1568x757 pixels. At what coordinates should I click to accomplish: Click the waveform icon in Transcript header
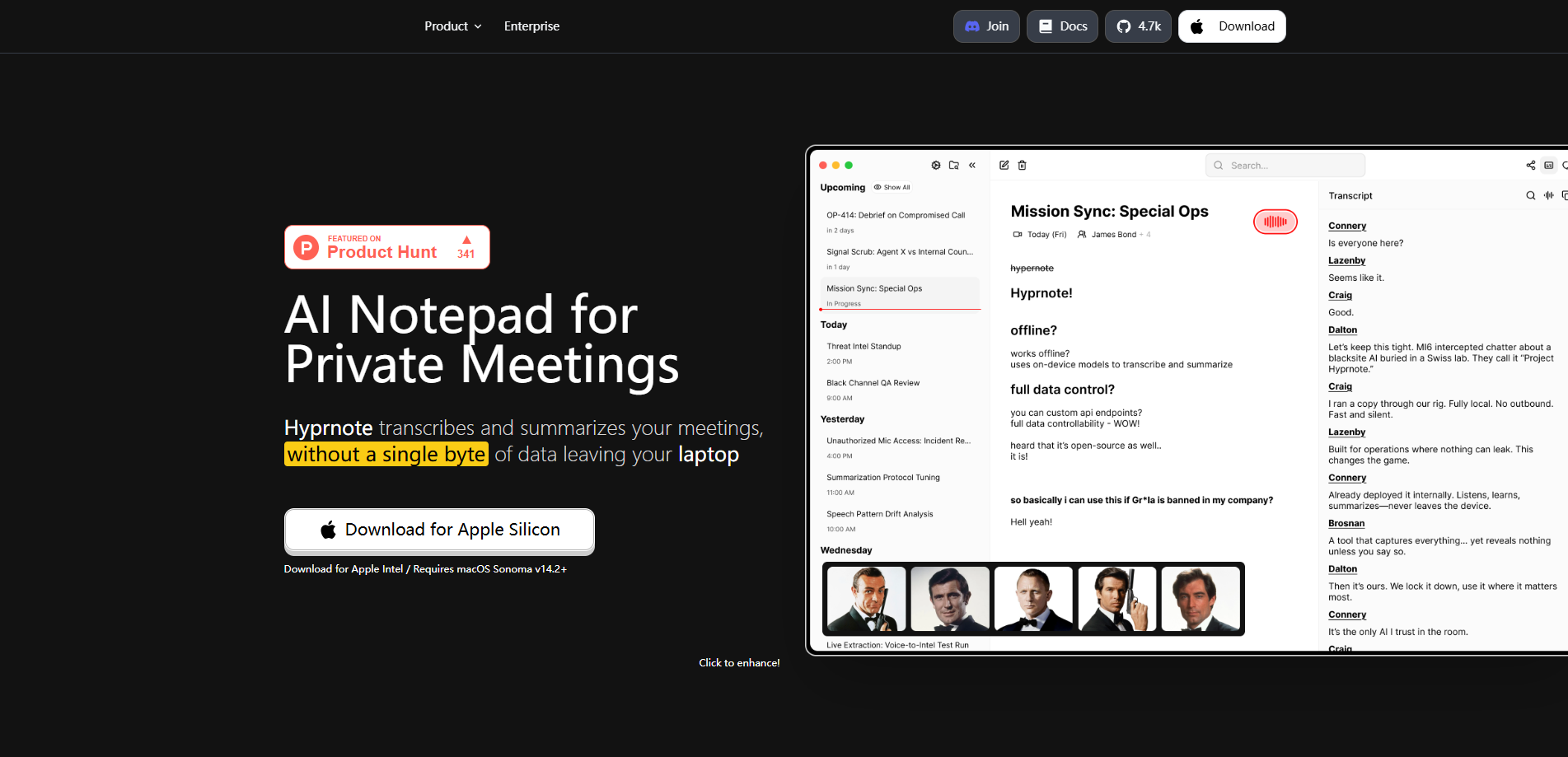tap(1548, 195)
